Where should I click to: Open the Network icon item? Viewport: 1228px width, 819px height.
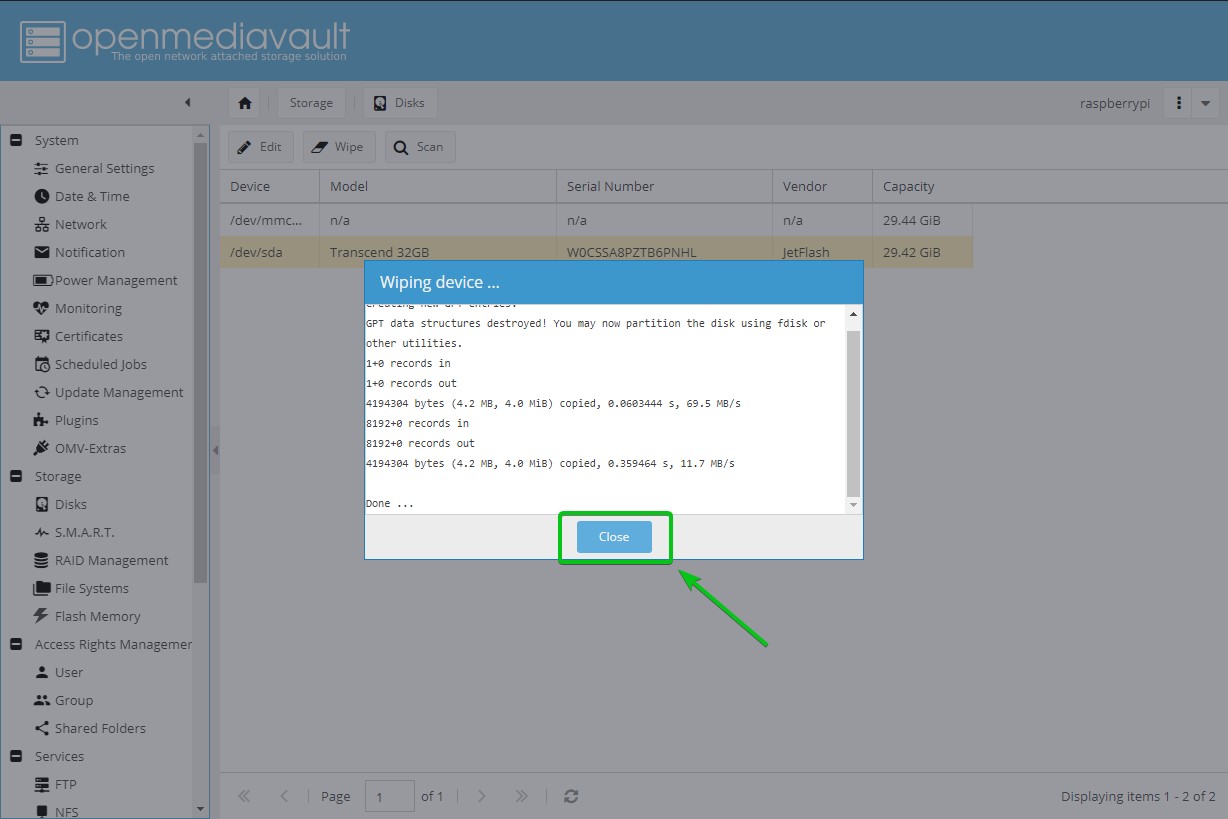(x=42, y=225)
